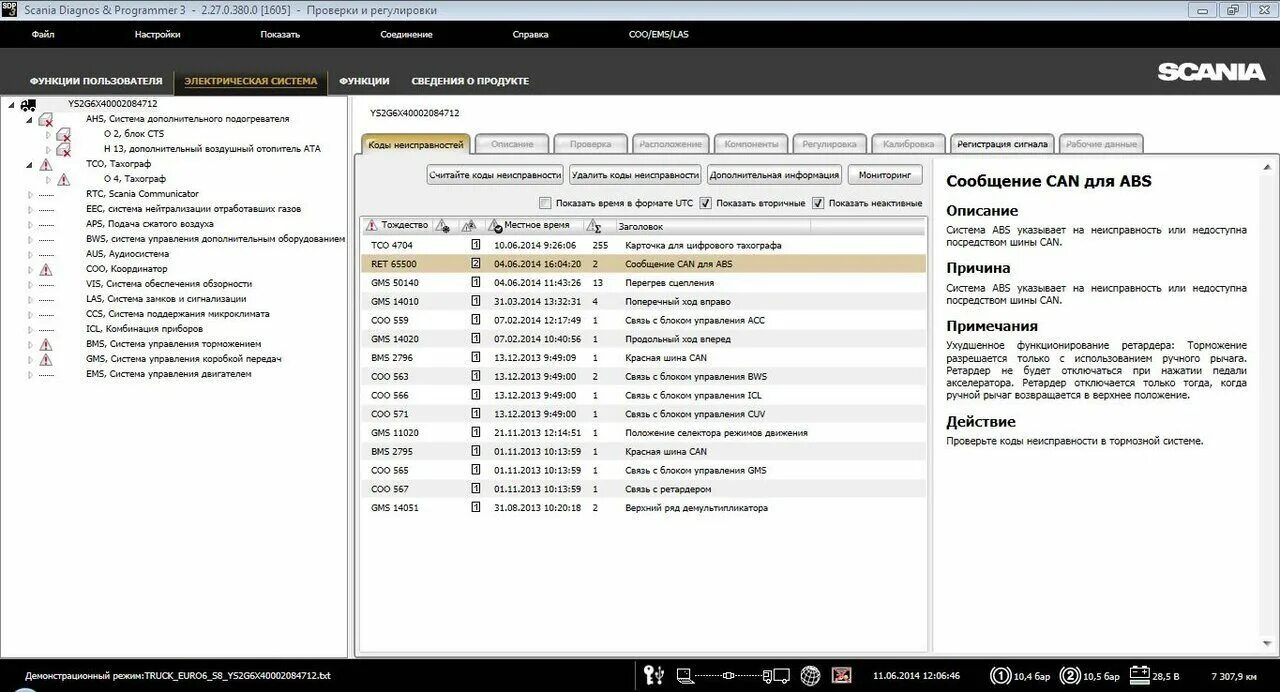Expand the EMS, управления двигателем node
1280x692 pixels.
pyautogui.click(x=30, y=374)
